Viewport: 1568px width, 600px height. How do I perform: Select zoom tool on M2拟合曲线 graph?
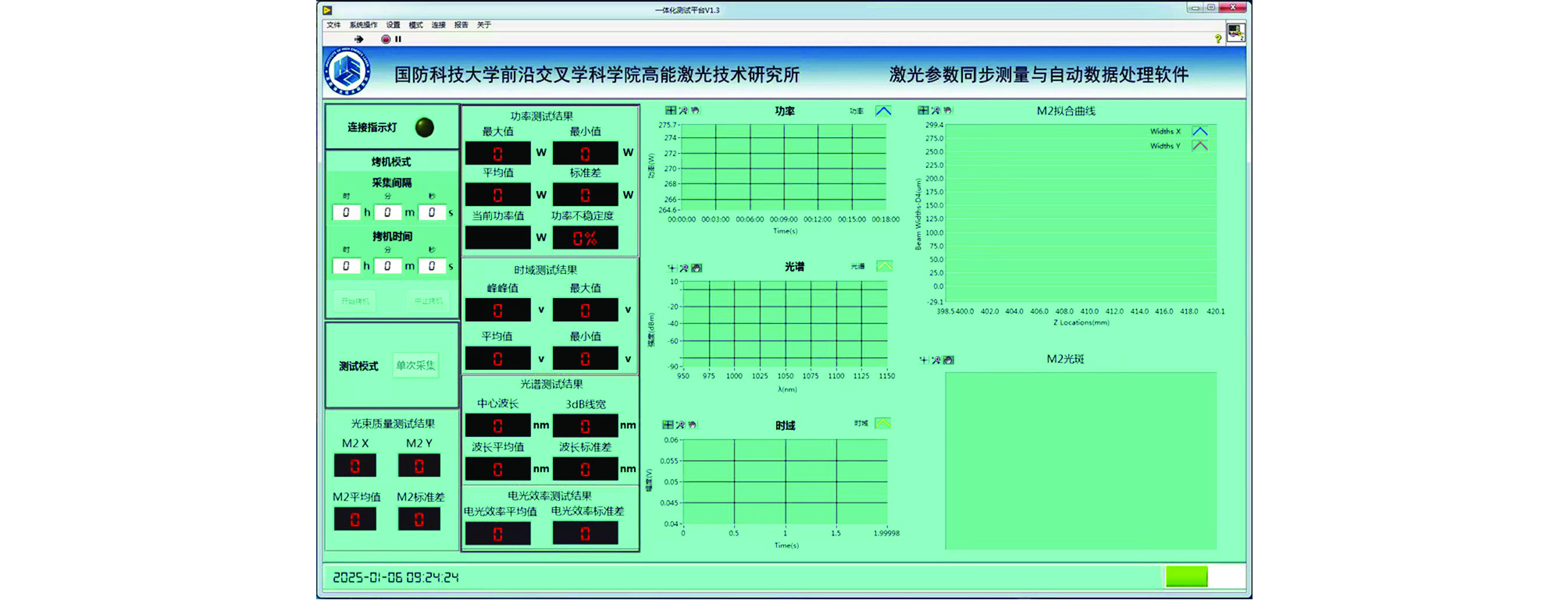(x=935, y=110)
